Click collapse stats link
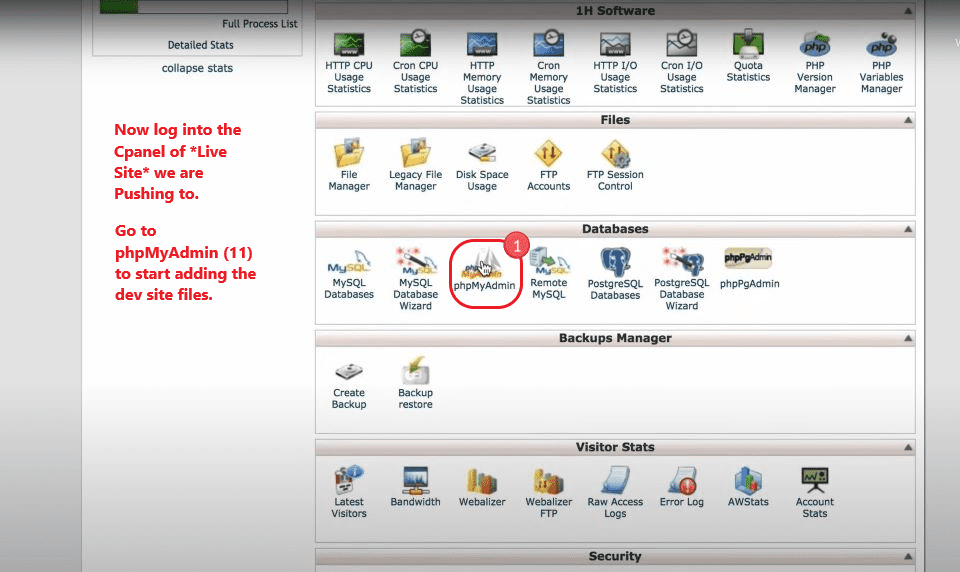 (197, 68)
